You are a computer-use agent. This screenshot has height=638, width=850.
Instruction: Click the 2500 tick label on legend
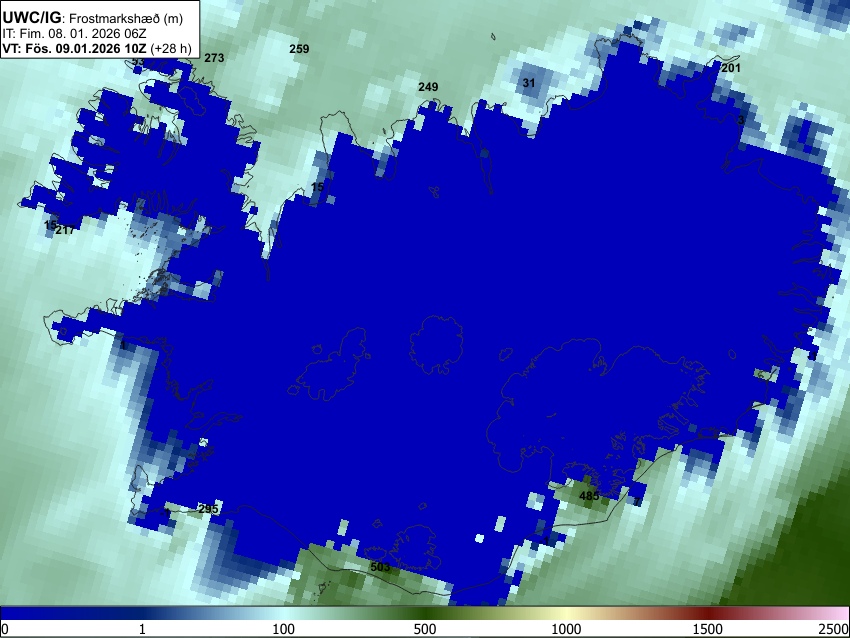835,629
